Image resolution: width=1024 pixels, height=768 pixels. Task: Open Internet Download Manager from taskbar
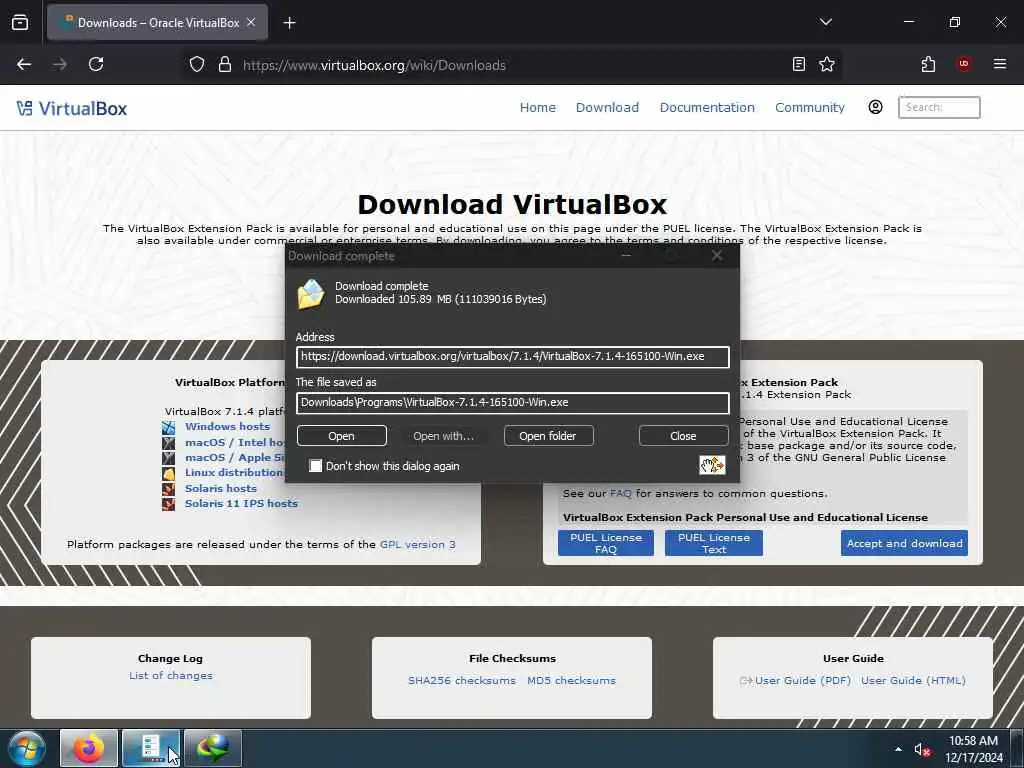point(213,748)
